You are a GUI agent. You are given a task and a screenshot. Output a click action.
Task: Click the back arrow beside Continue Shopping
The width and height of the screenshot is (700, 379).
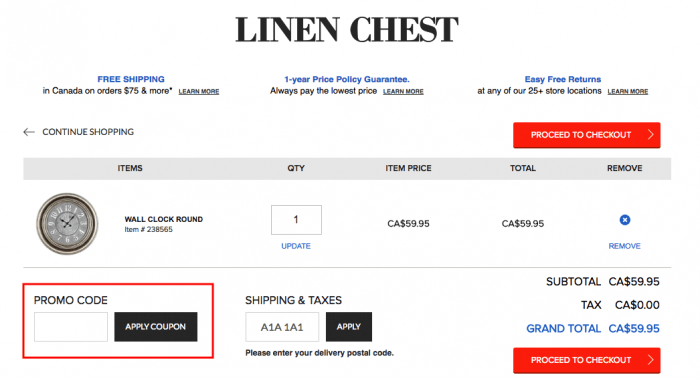pos(29,132)
